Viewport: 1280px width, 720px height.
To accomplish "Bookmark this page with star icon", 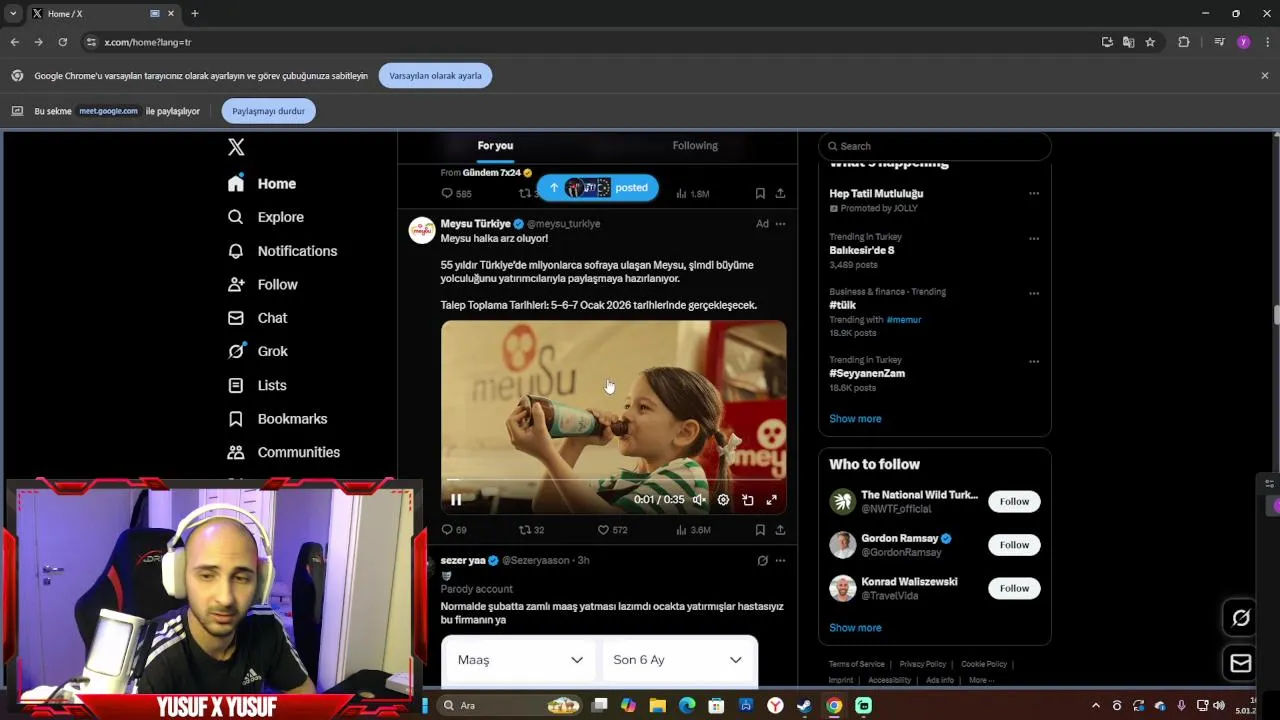I will pos(1150,42).
